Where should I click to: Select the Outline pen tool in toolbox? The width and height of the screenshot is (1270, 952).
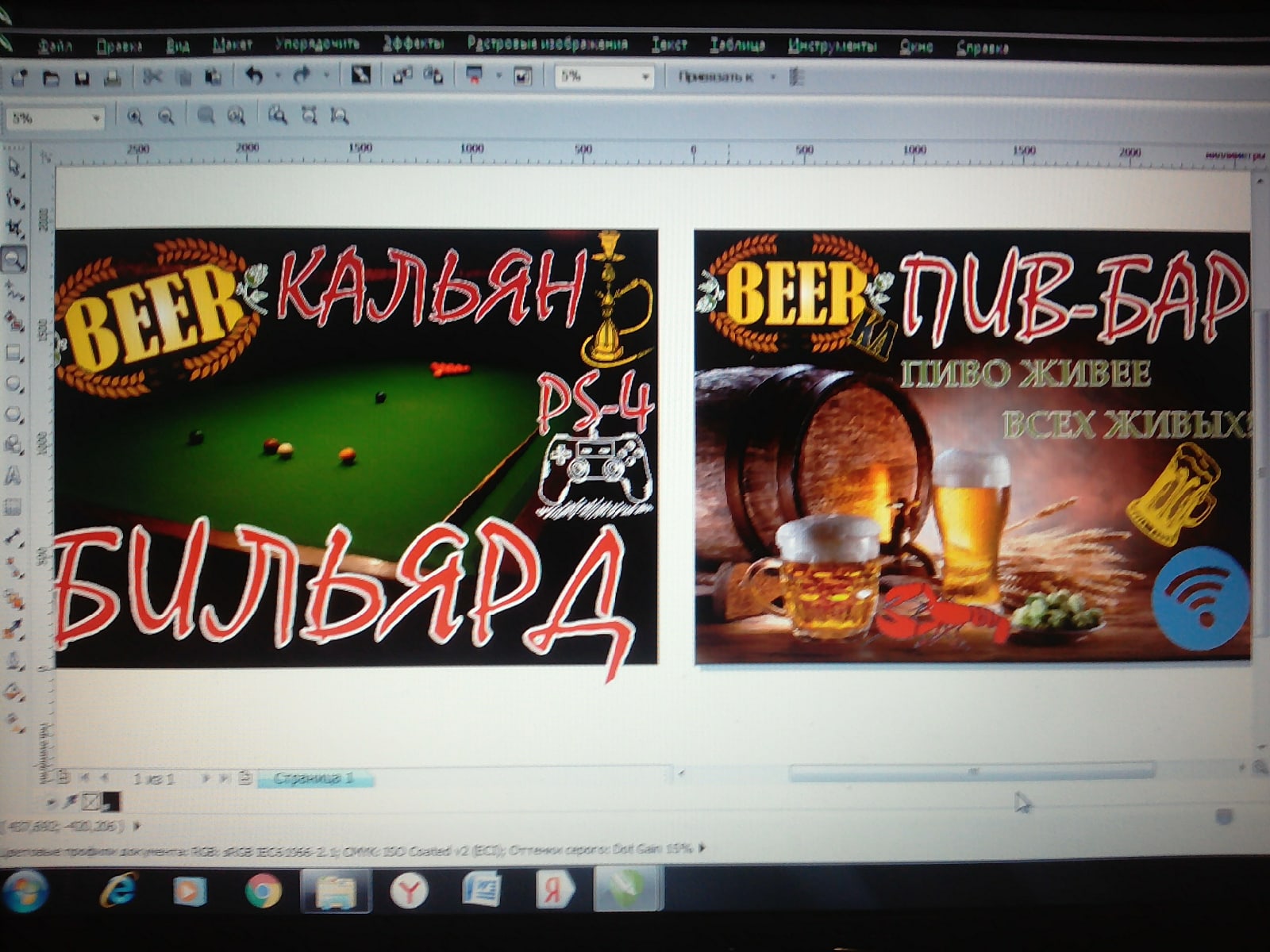click(14, 661)
